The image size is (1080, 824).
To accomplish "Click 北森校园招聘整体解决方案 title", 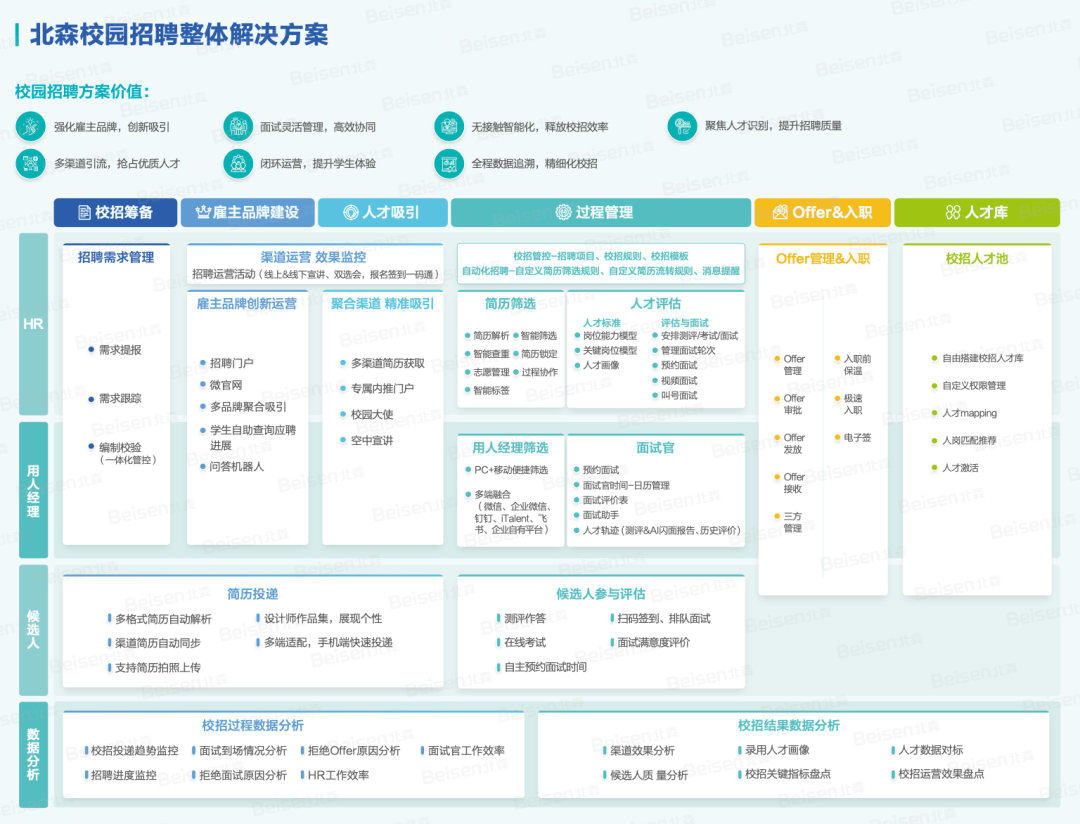I will tap(179, 34).
